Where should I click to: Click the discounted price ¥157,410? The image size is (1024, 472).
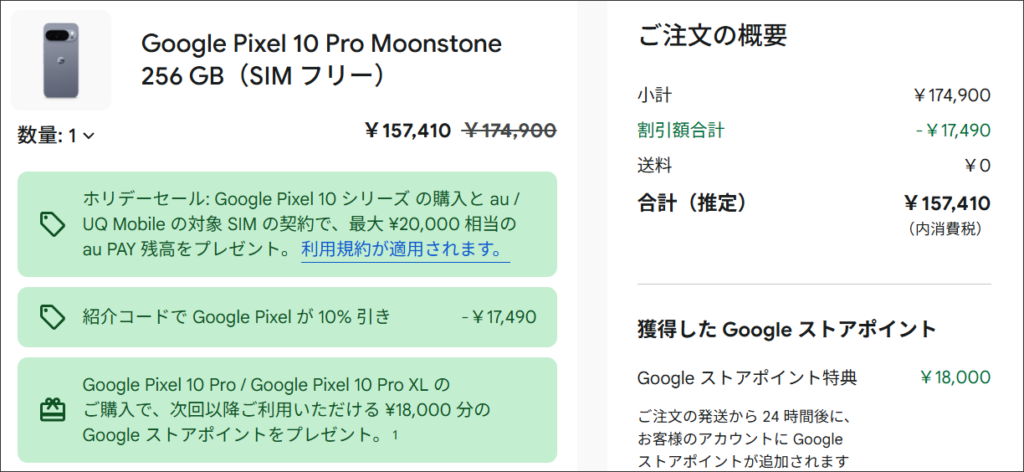407,131
